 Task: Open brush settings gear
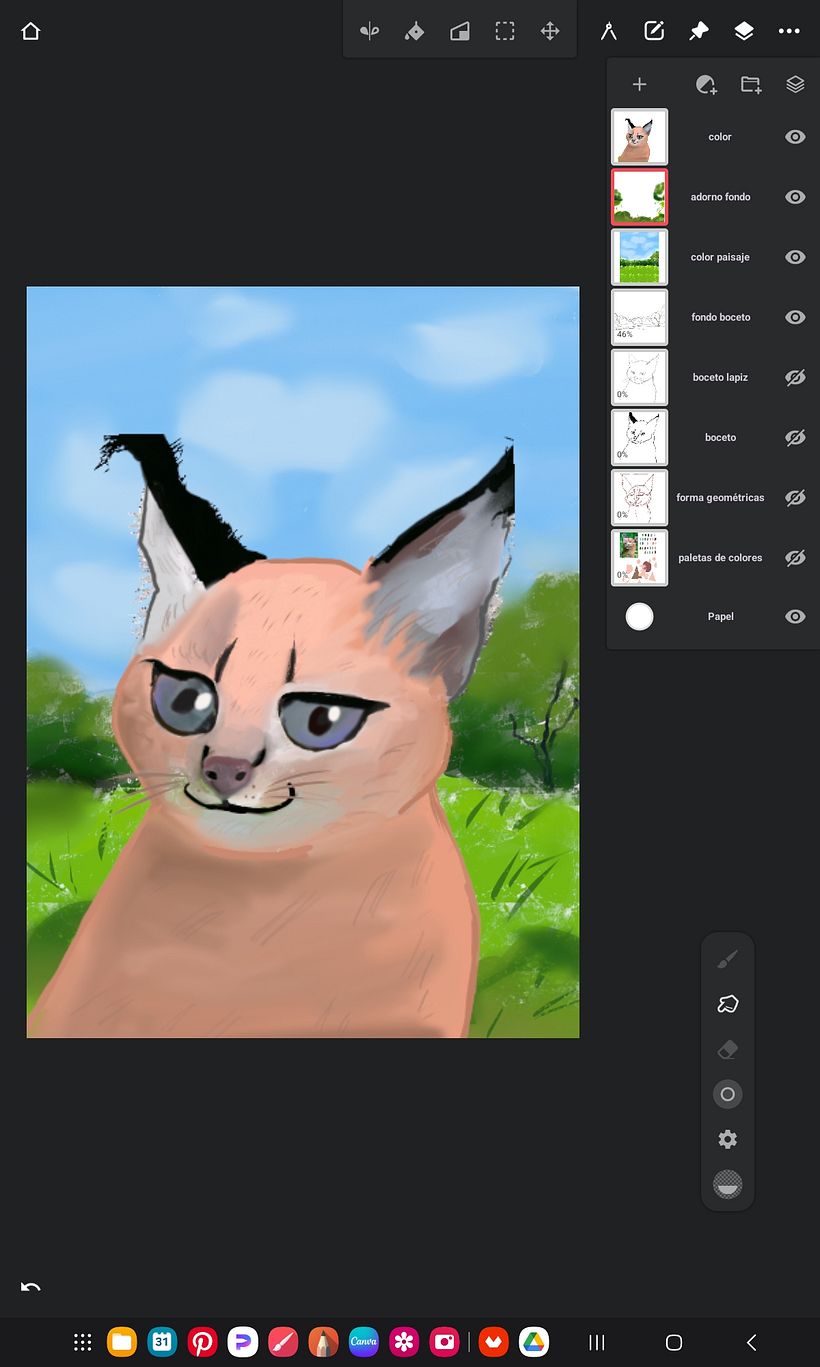click(728, 1139)
